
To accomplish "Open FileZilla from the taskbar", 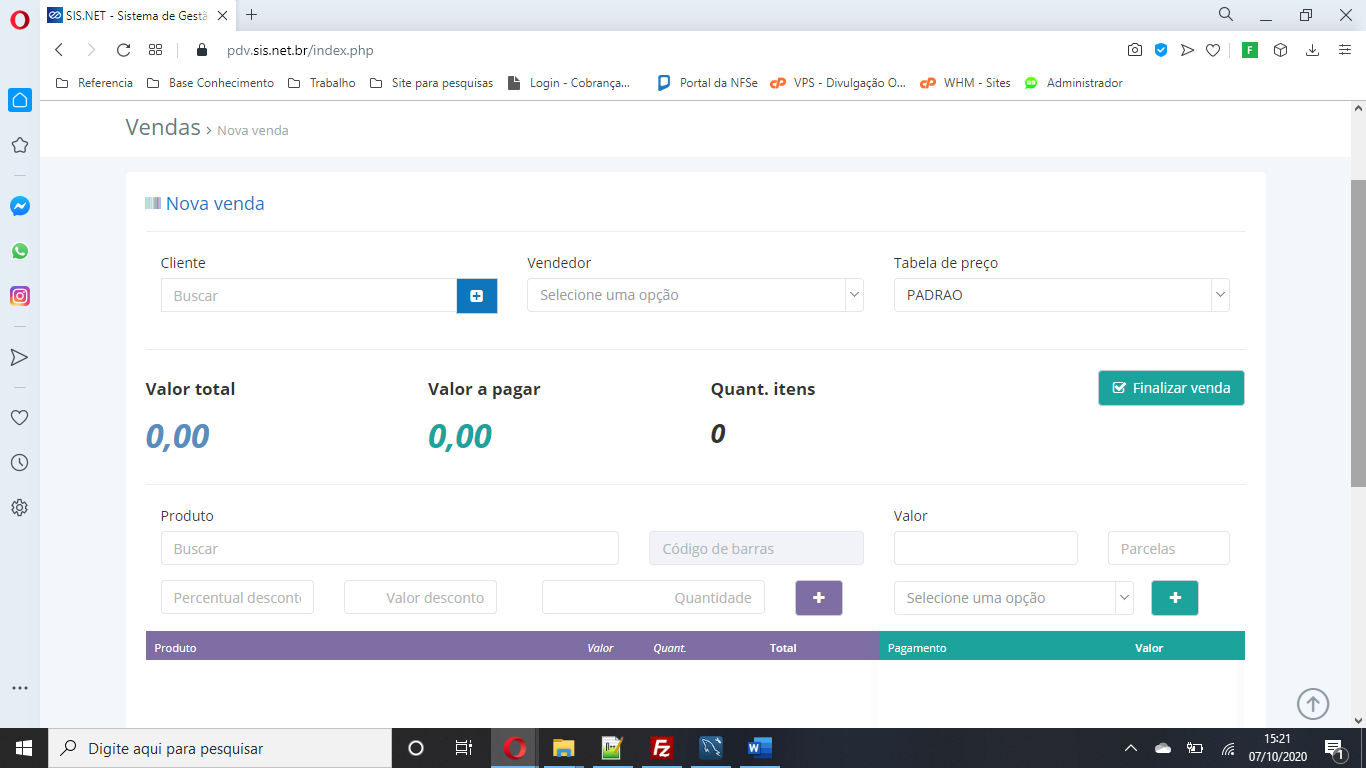I will click(661, 748).
